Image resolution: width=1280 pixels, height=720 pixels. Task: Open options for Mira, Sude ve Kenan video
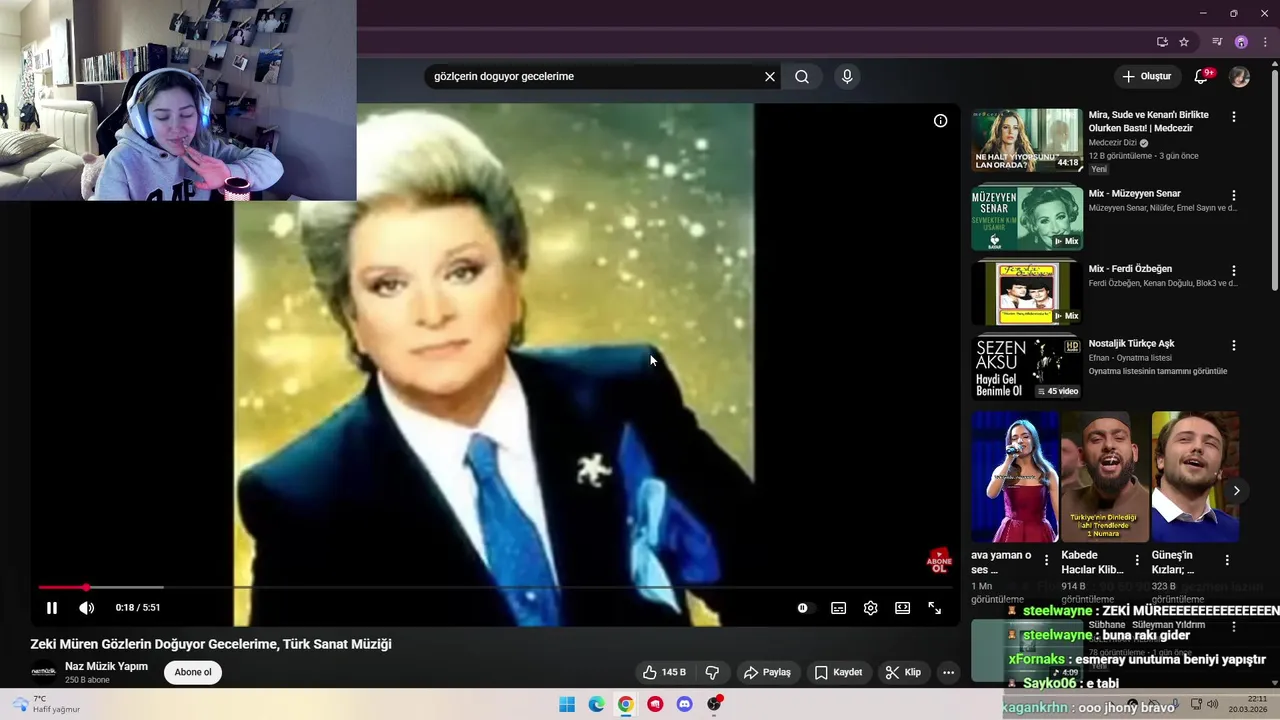pyautogui.click(x=1234, y=117)
